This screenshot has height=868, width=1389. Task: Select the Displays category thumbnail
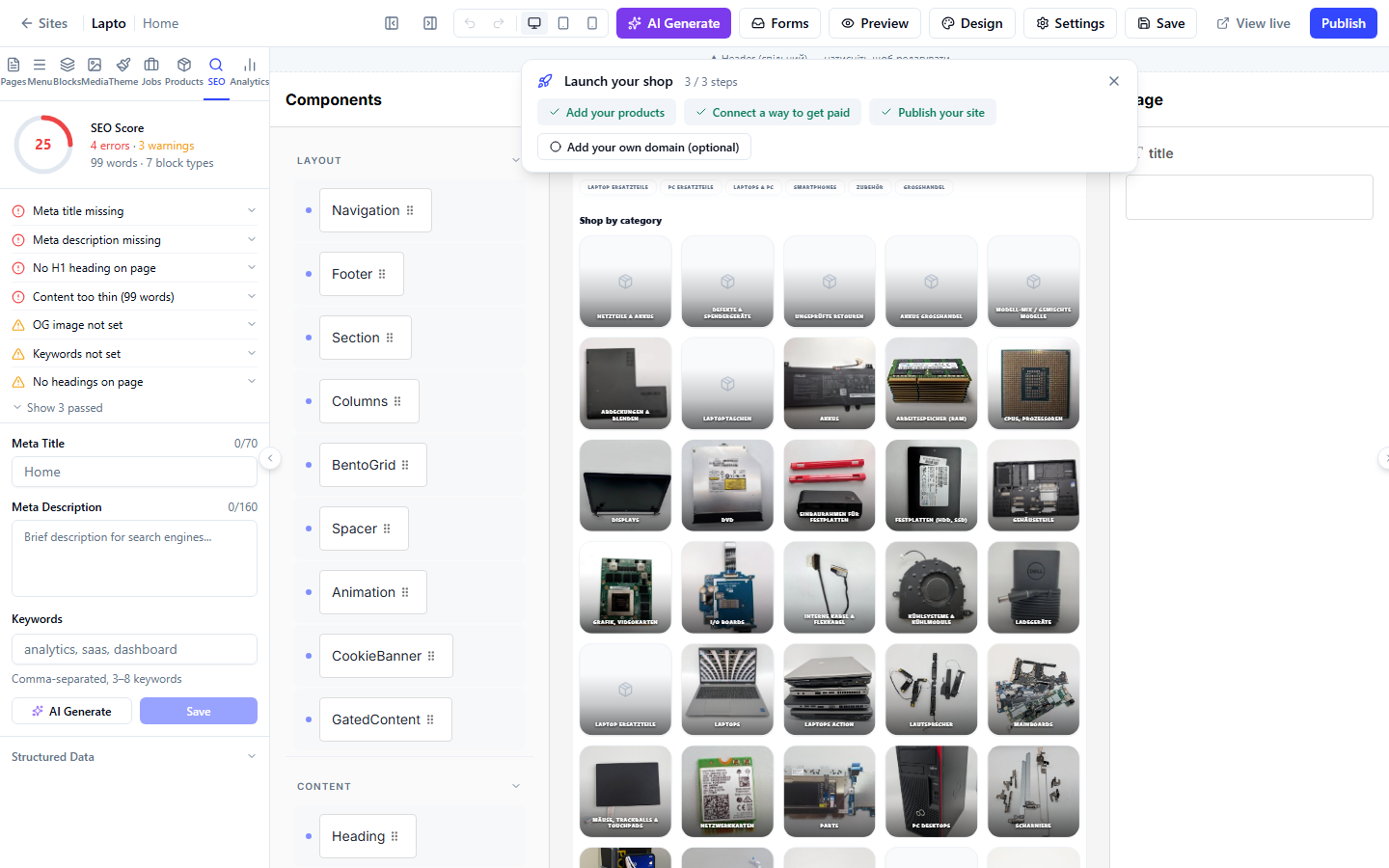tap(625, 485)
